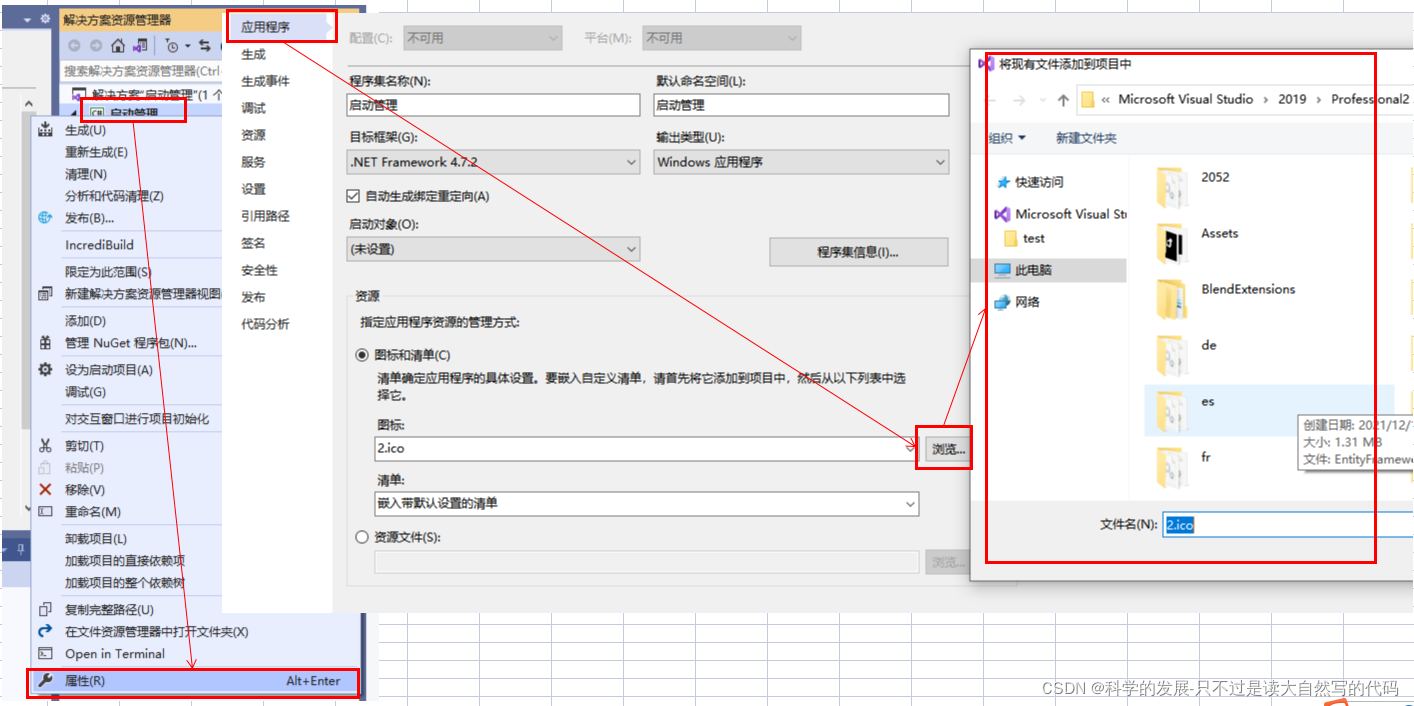
Task: Click the gear icon beside 设为启动项目
Action: coord(45,370)
